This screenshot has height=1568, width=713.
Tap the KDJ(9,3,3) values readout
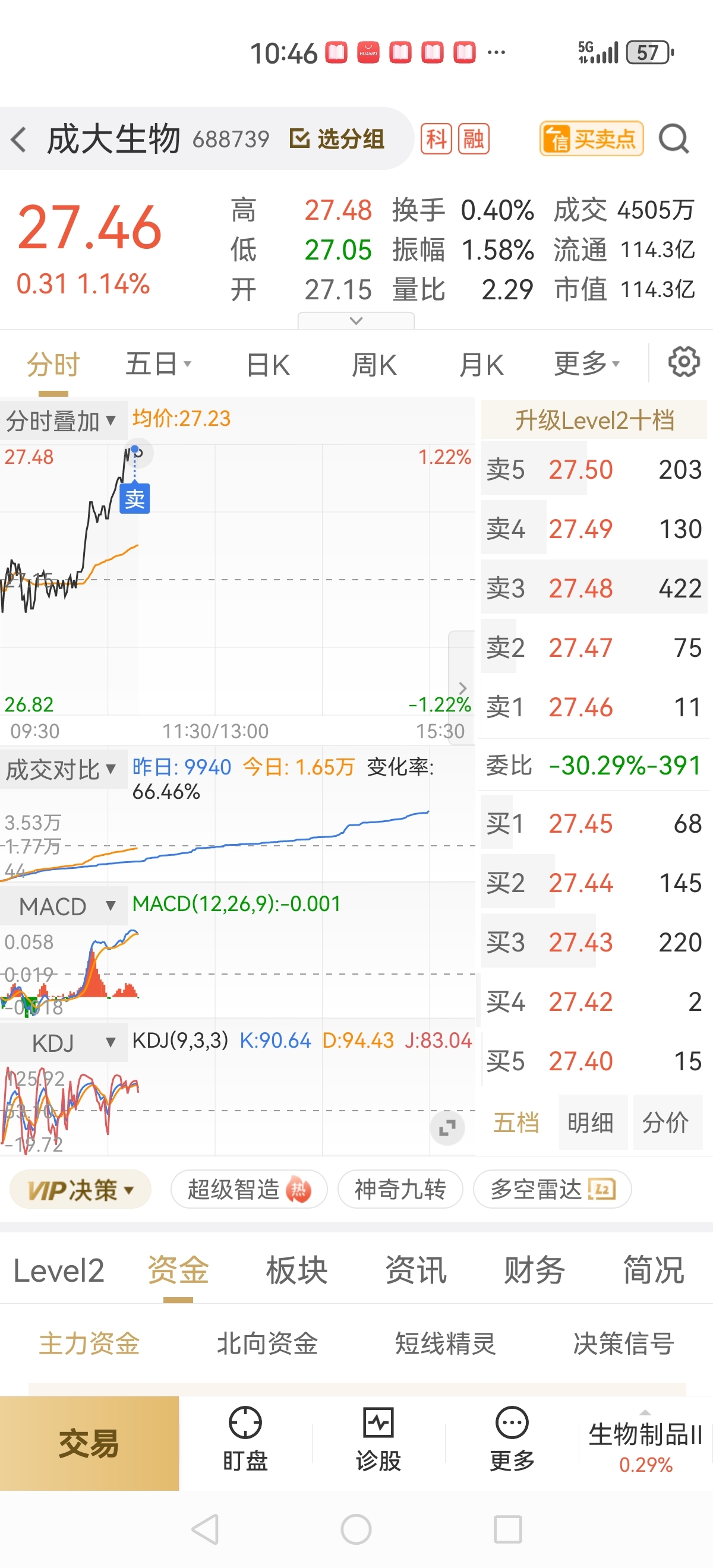tap(302, 1040)
